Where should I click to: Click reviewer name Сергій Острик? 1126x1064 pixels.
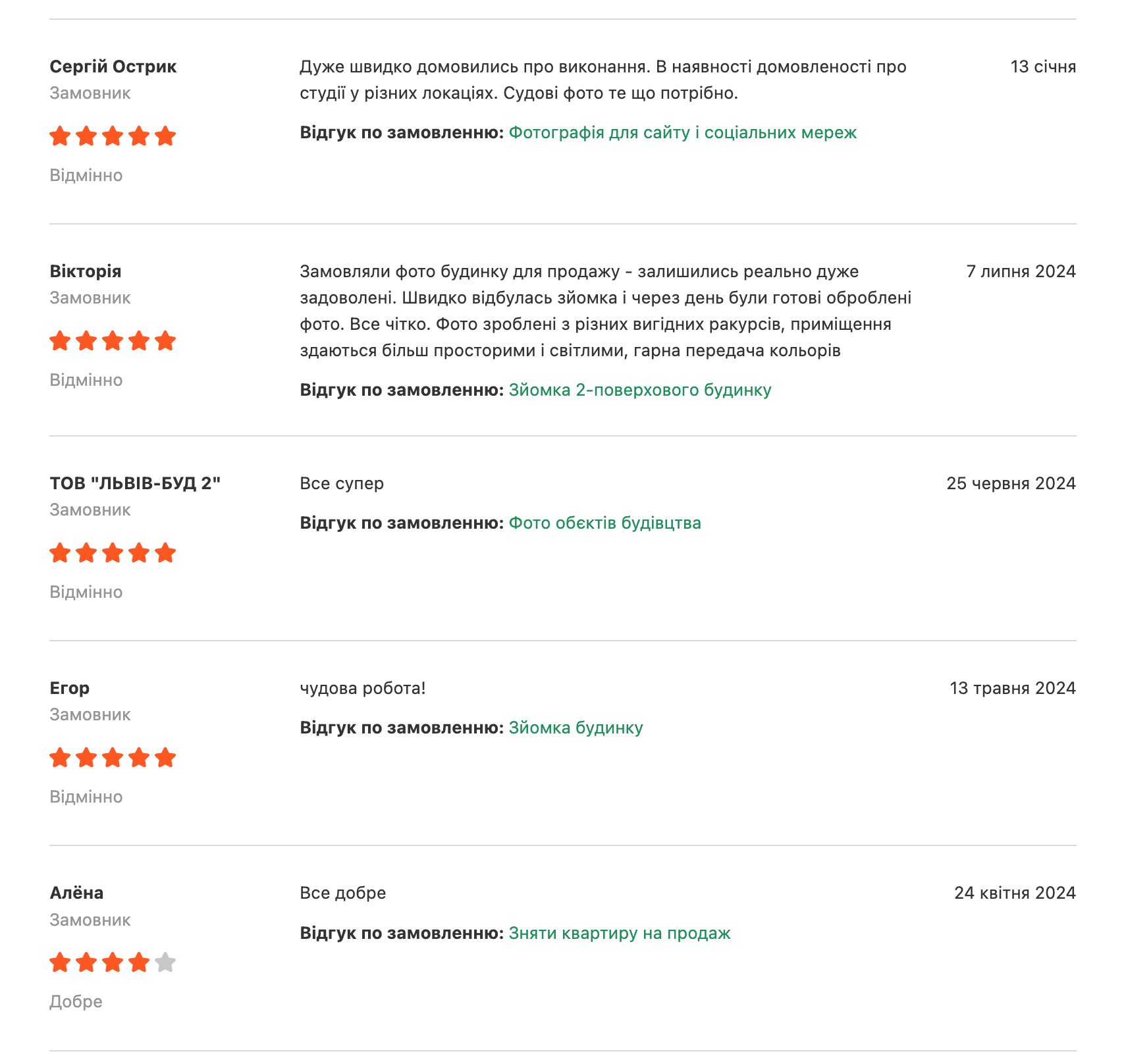[113, 66]
